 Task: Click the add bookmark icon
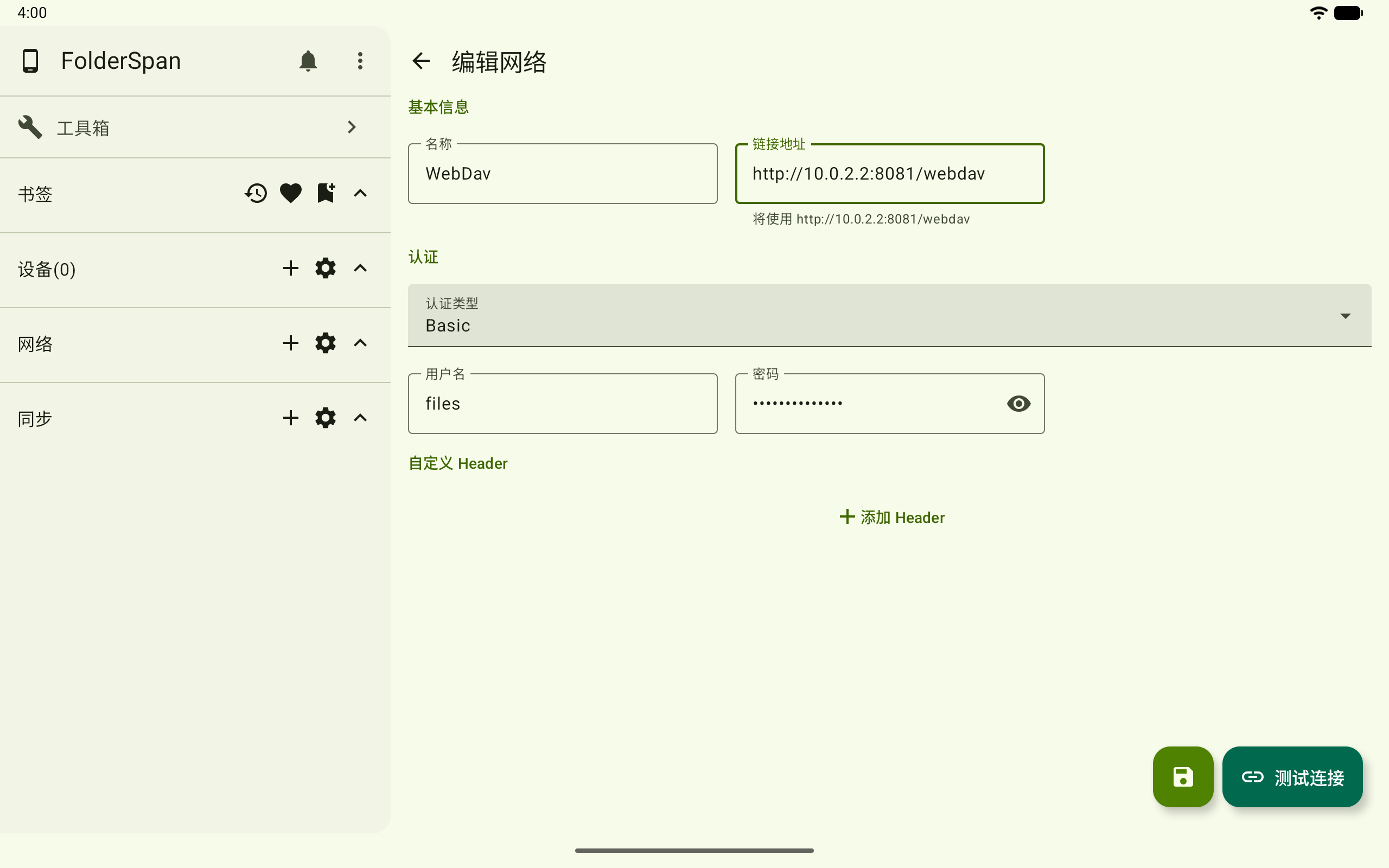(326, 194)
